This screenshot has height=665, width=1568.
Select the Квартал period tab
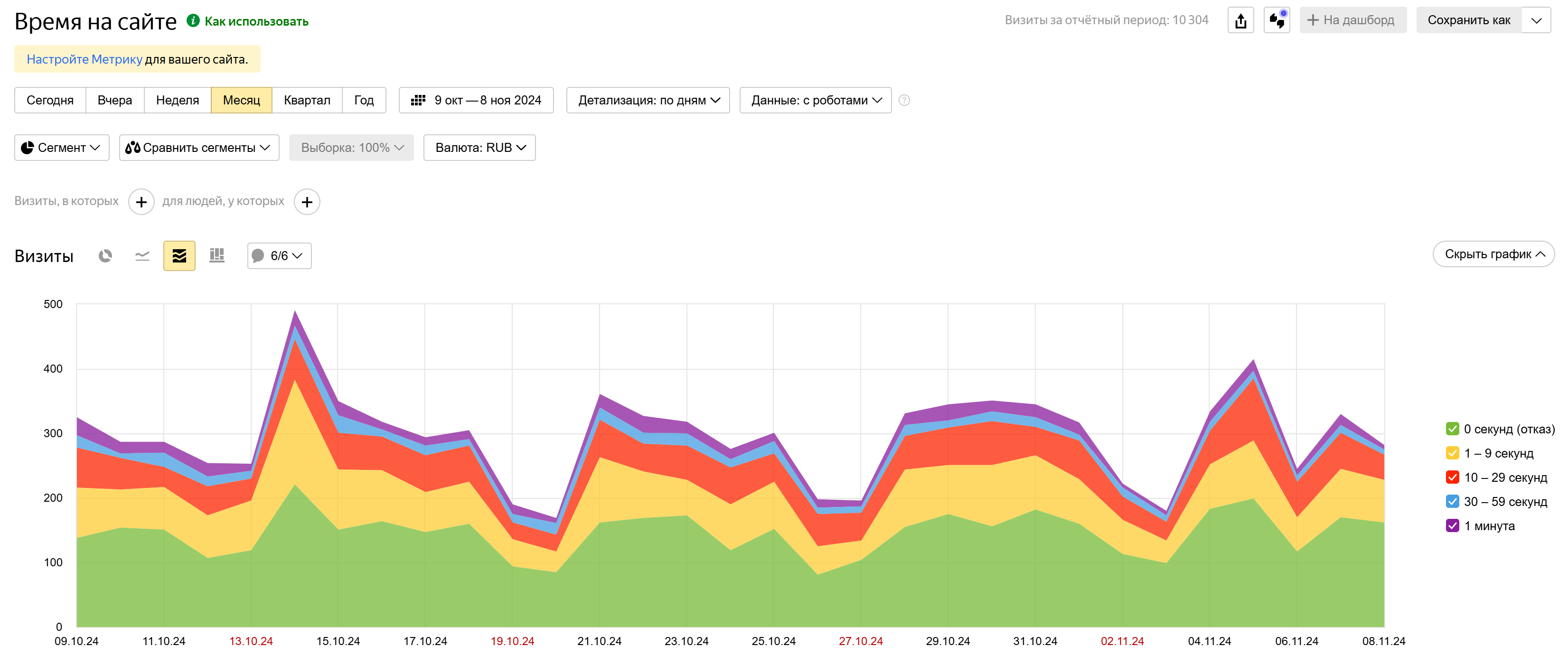coord(307,100)
